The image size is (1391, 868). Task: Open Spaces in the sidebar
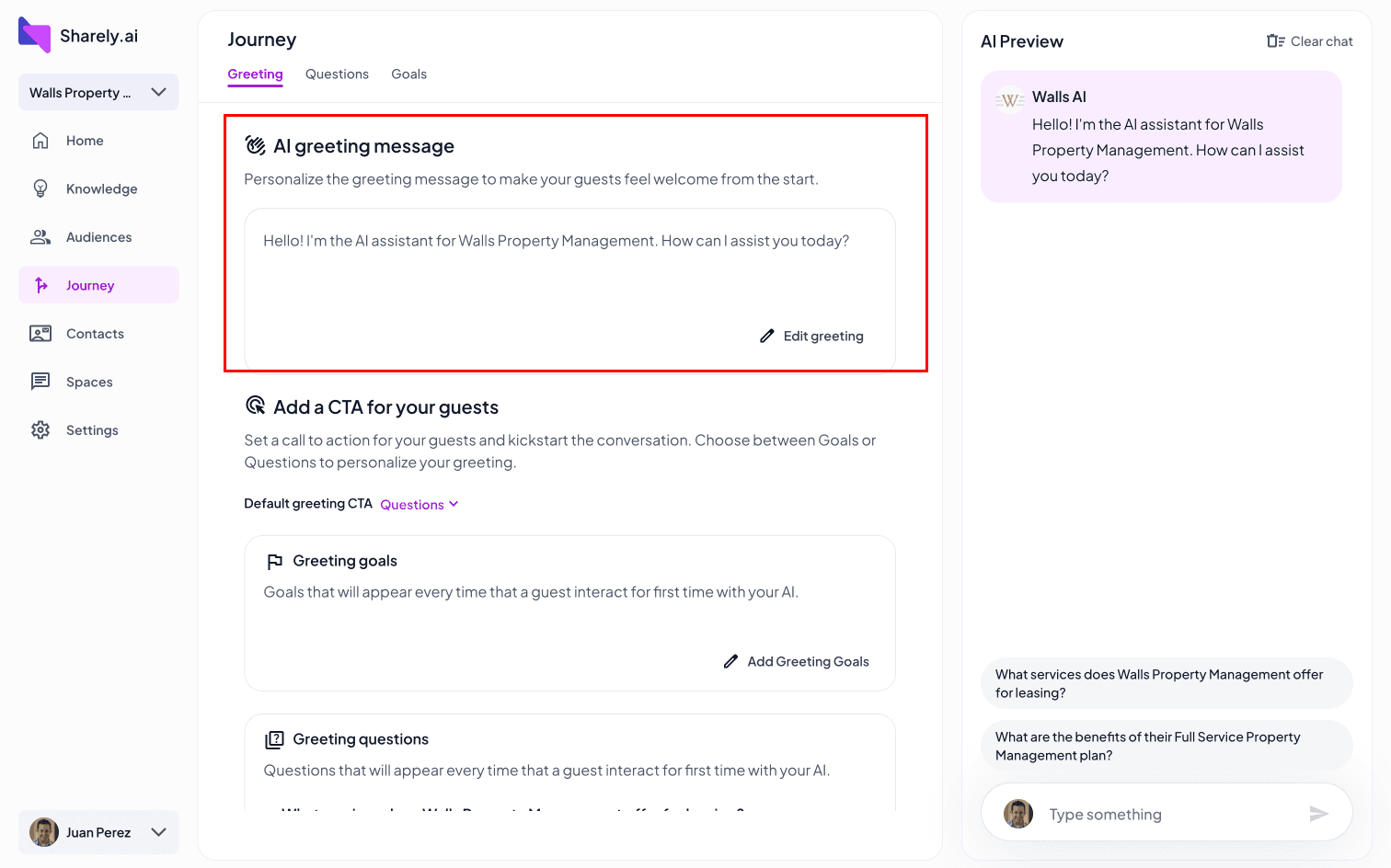pyautogui.click(x=98, y=382)
